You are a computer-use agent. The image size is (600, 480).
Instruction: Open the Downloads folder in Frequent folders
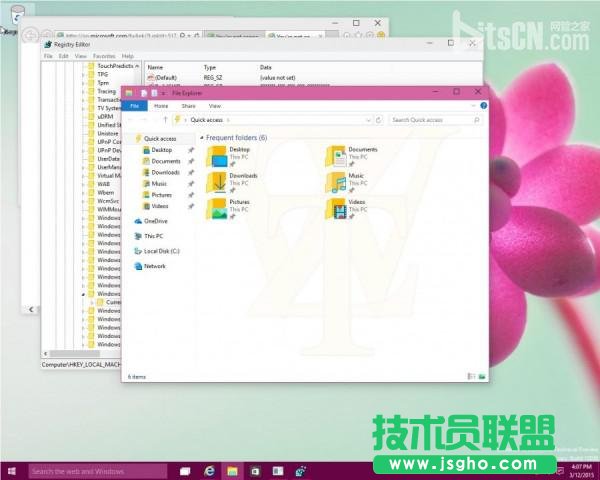tap(232, 183)
